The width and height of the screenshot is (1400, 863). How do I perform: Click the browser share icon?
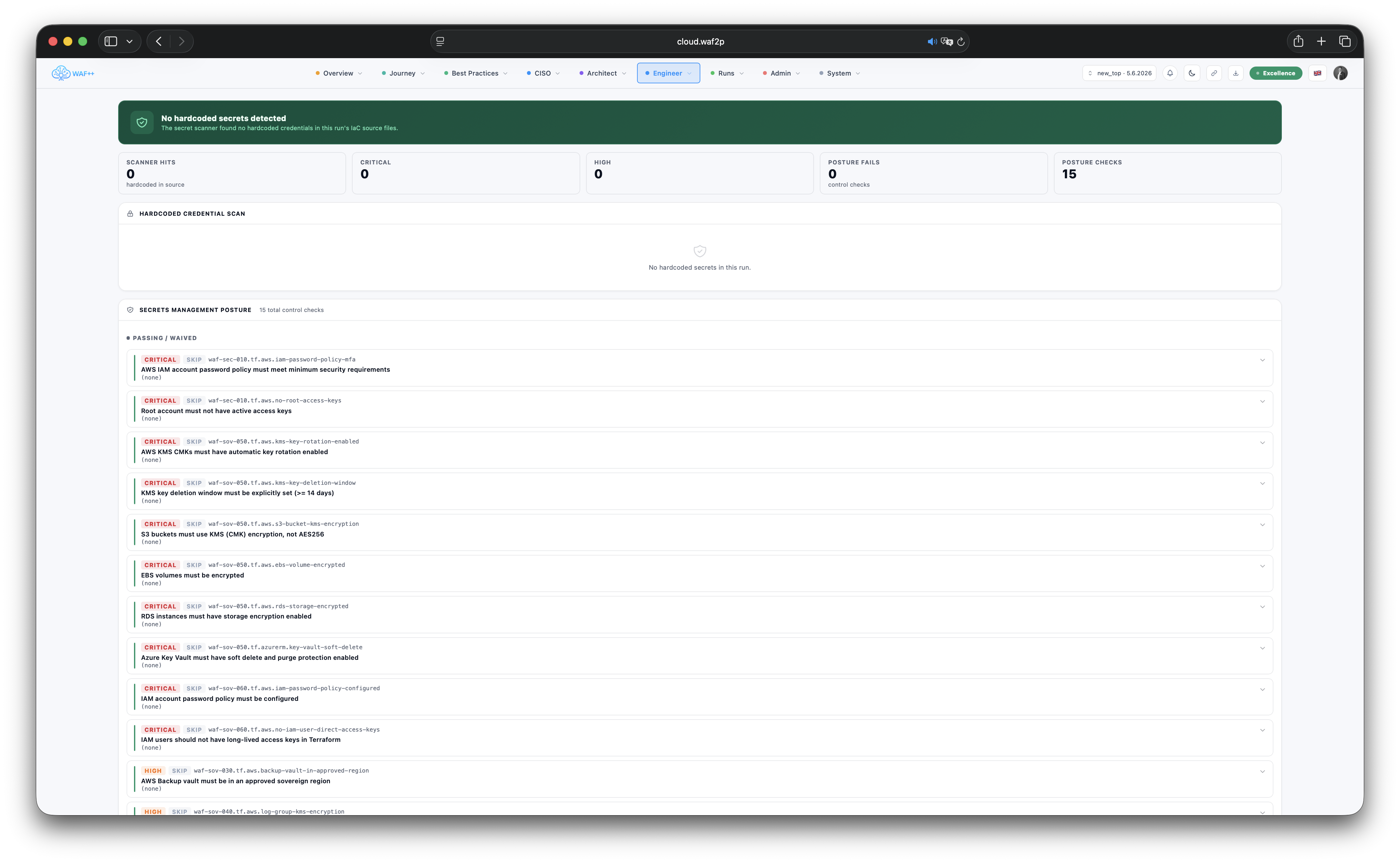pos(1298,41)
